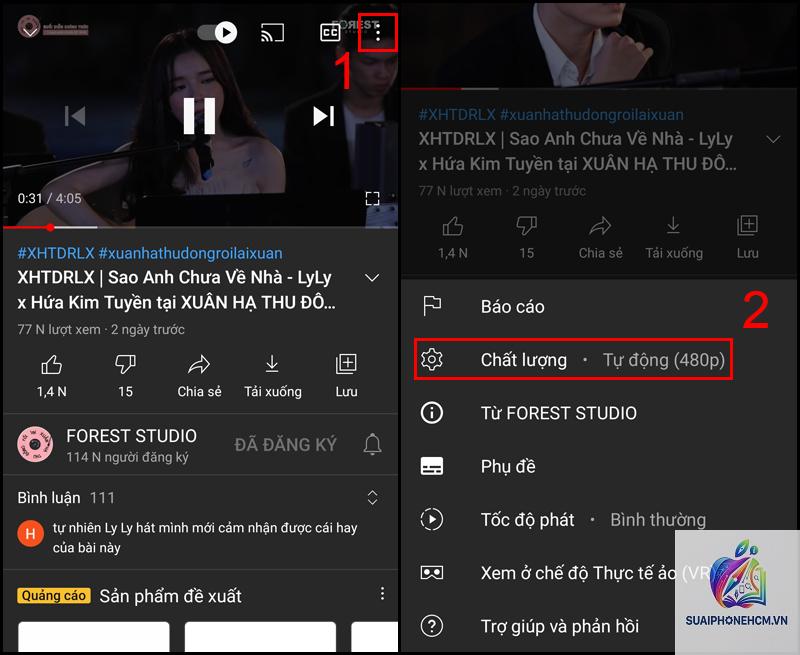Open the three-dot more options menu on video

pyautogui.click(x=378, y=33)
